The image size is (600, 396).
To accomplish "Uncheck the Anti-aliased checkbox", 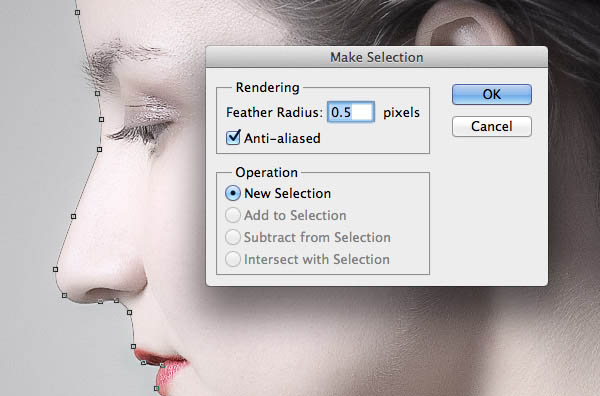I will pyautogui.click(x=233, y=137).
